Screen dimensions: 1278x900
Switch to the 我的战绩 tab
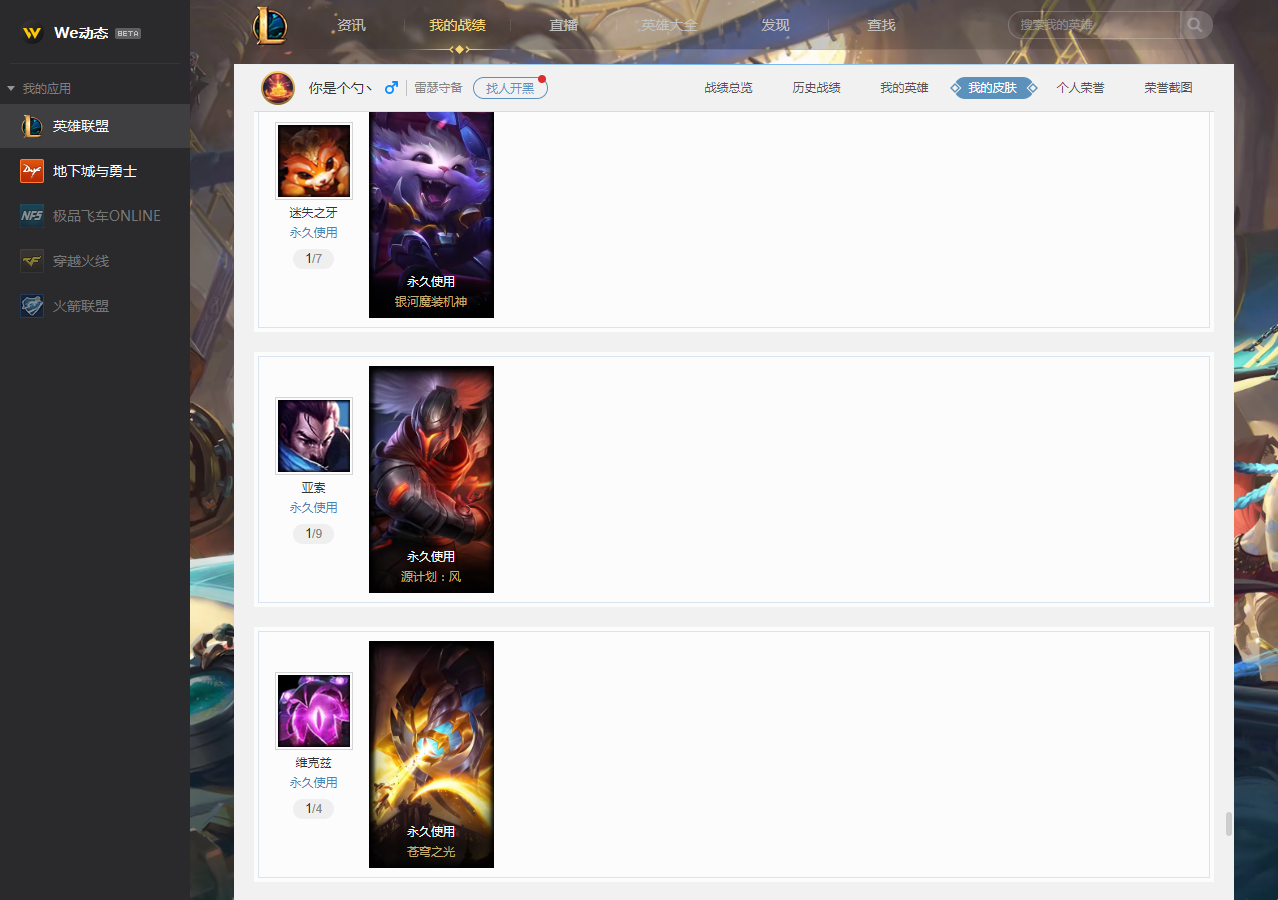coord(458,25)
